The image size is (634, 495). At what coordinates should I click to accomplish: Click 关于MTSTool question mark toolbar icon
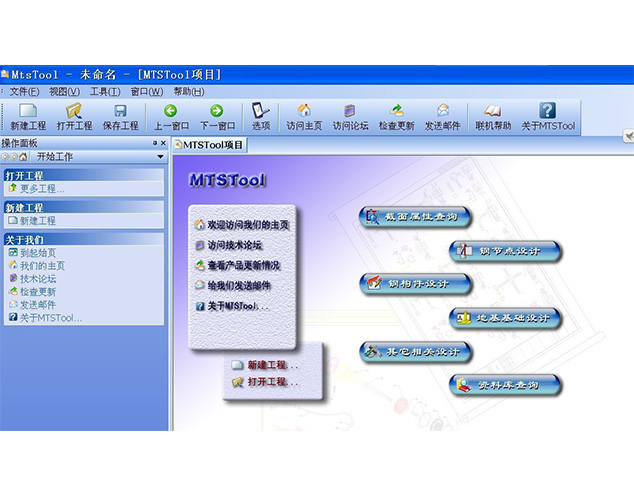click(548, 117)
